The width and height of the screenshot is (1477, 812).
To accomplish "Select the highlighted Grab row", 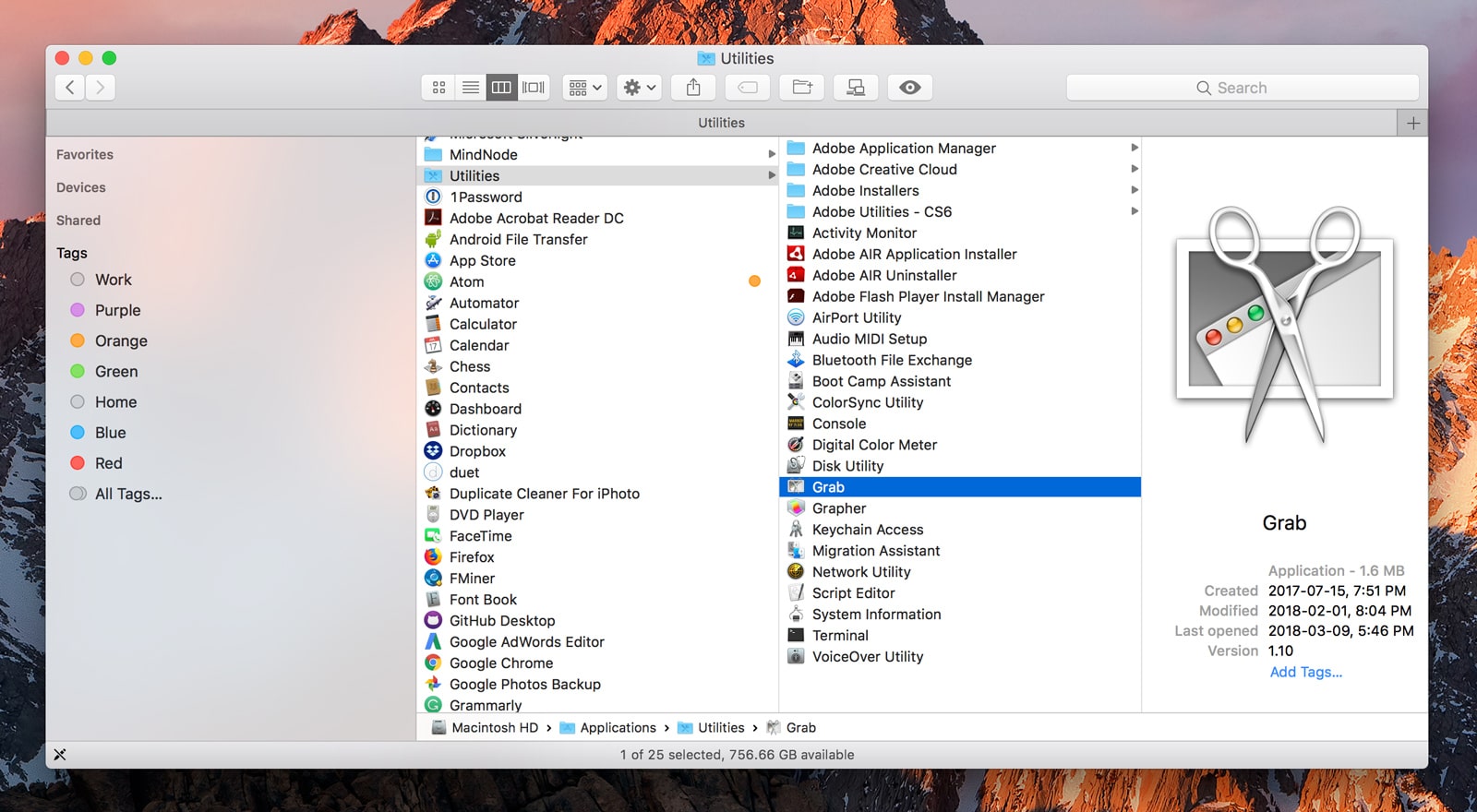I will click(x=960, y=487).
